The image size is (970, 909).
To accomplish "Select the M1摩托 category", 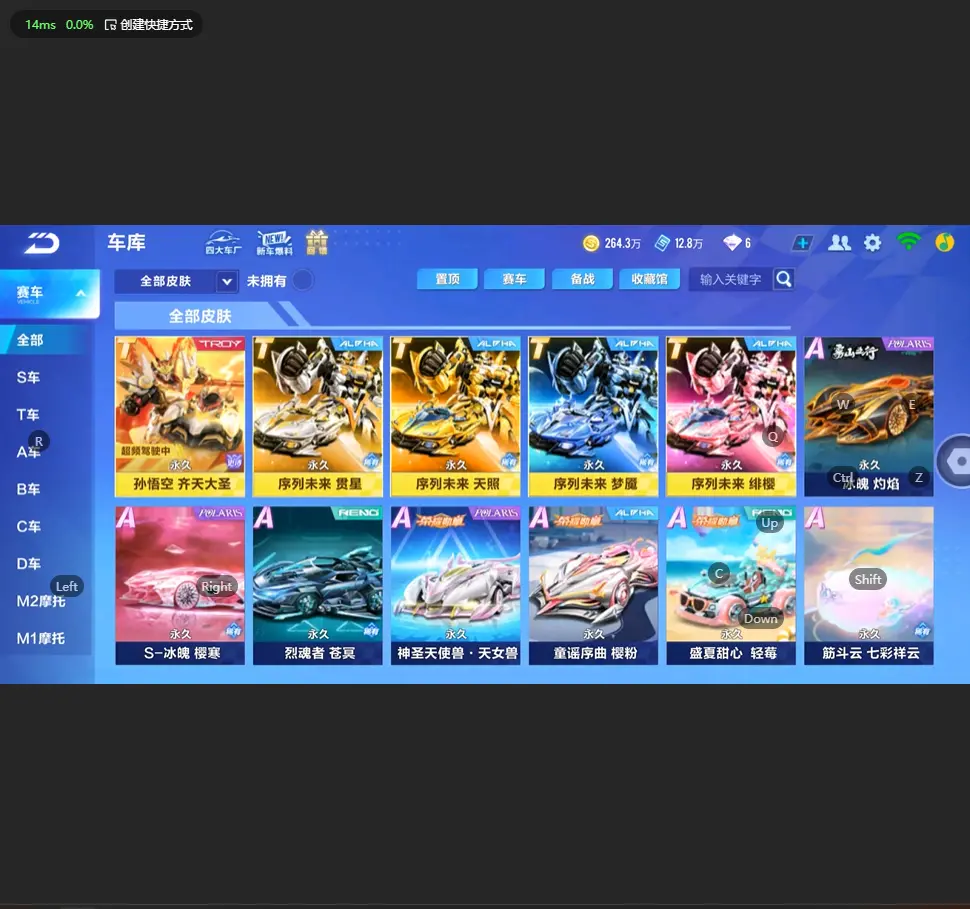I will tap(41, 638).
